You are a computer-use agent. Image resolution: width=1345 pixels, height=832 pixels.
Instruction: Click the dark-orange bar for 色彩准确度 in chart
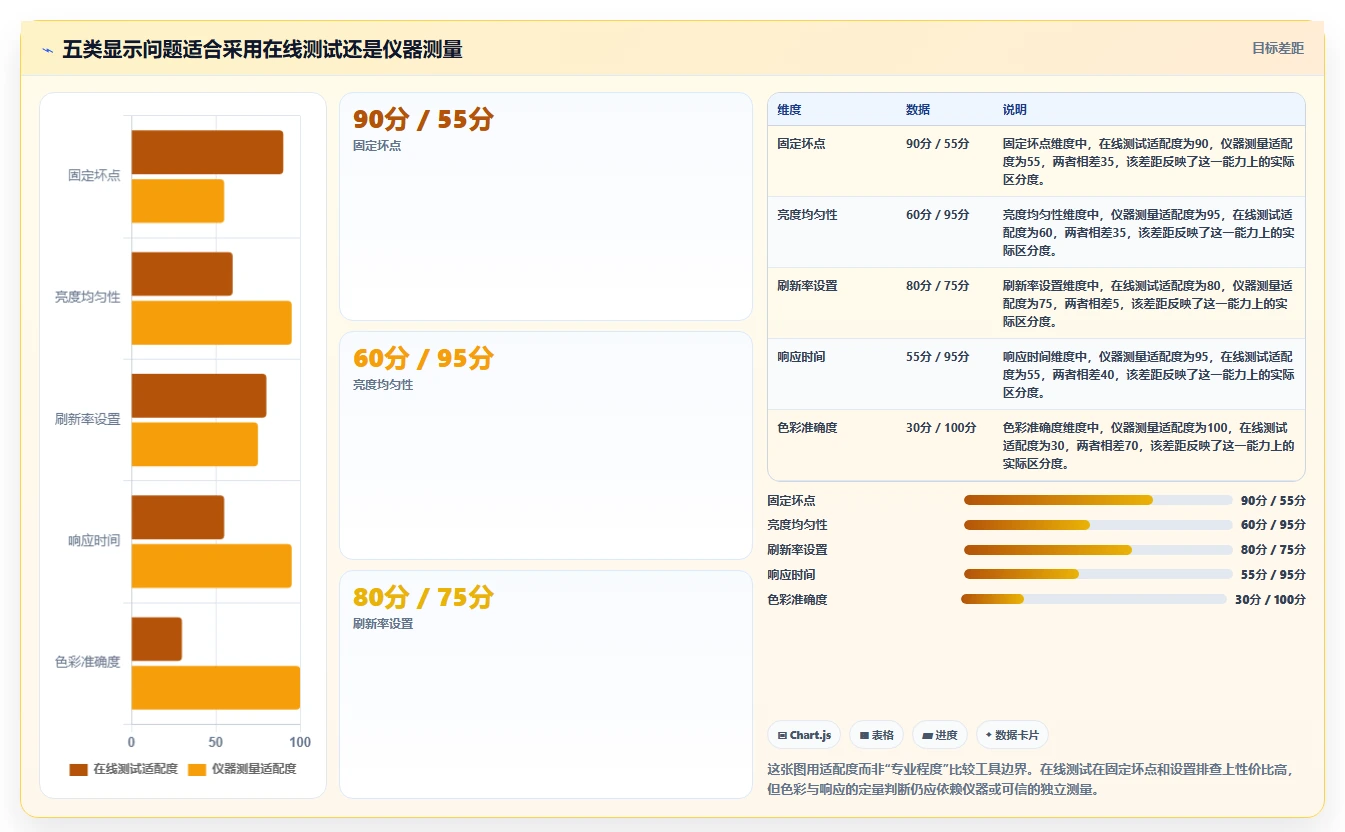click(157, 639)
